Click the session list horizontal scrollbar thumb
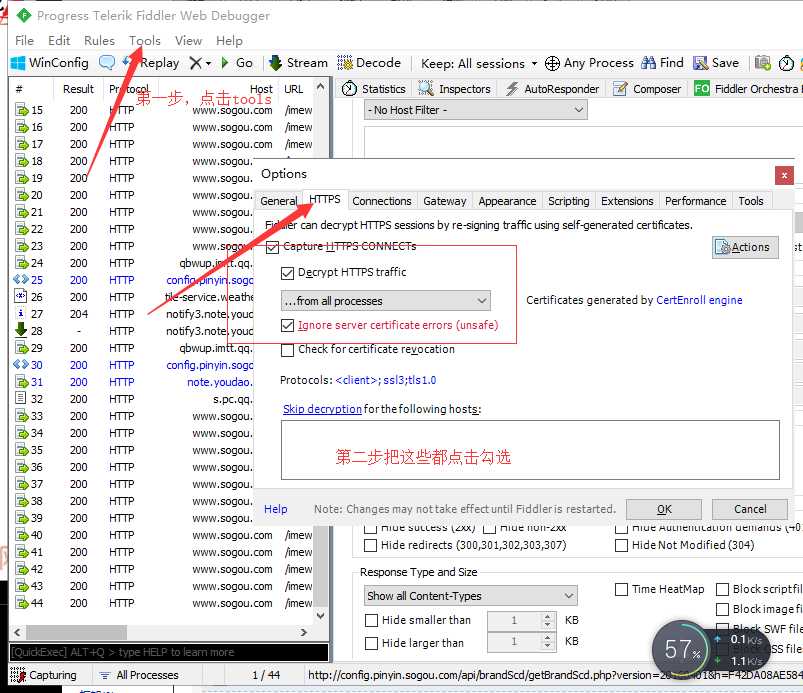 [77, 633]
